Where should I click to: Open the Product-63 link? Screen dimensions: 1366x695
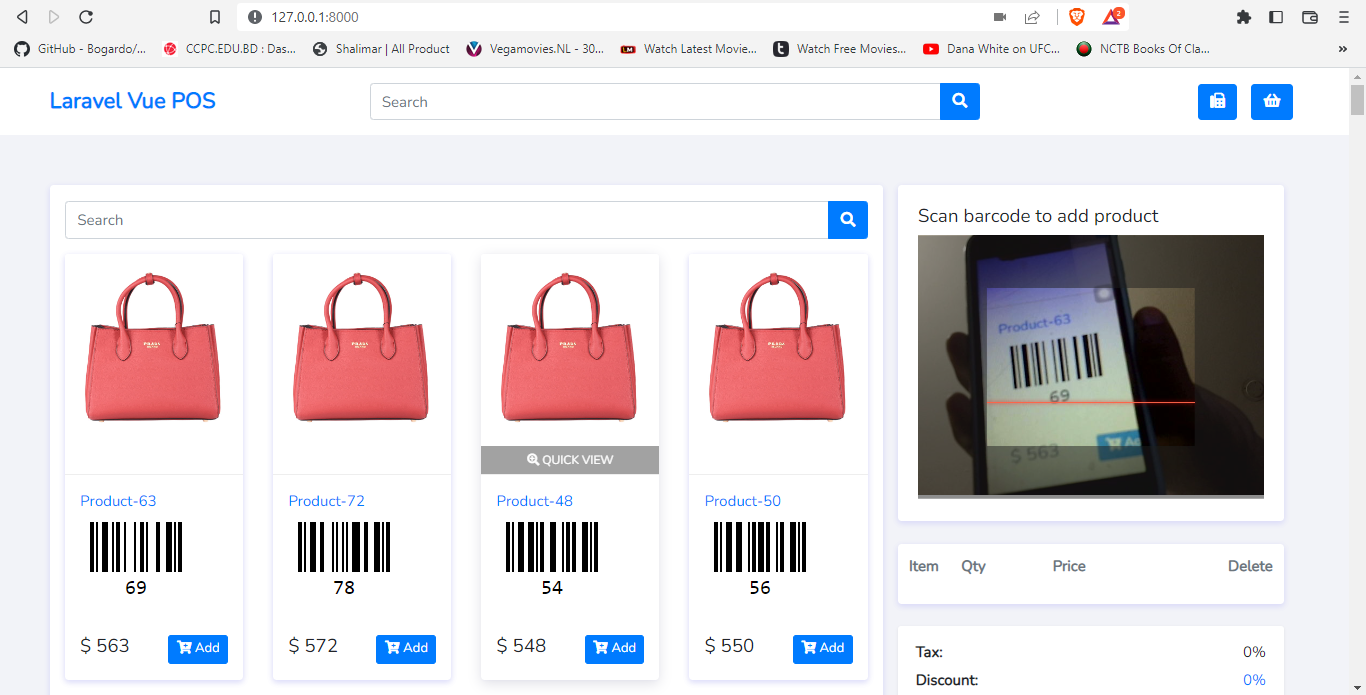[118, 501]
